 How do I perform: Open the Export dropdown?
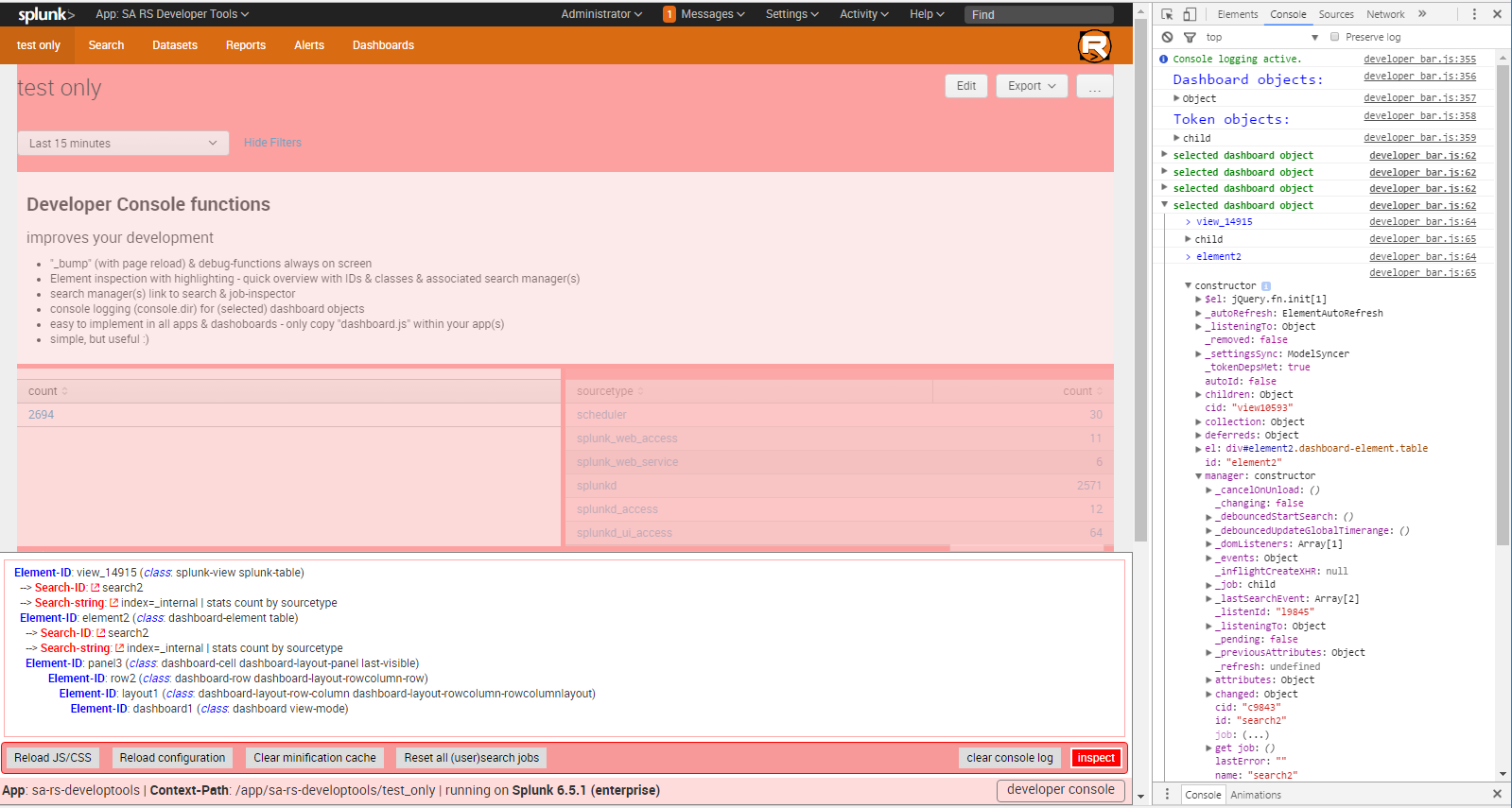tap(1032, 86)
